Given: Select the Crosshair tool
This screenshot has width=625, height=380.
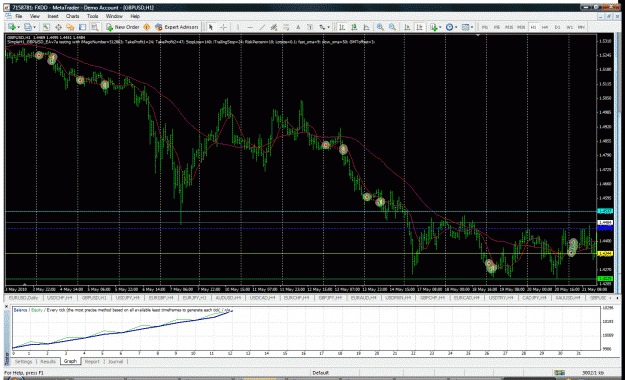Looking at the screenshot, I should coord(224,27).
